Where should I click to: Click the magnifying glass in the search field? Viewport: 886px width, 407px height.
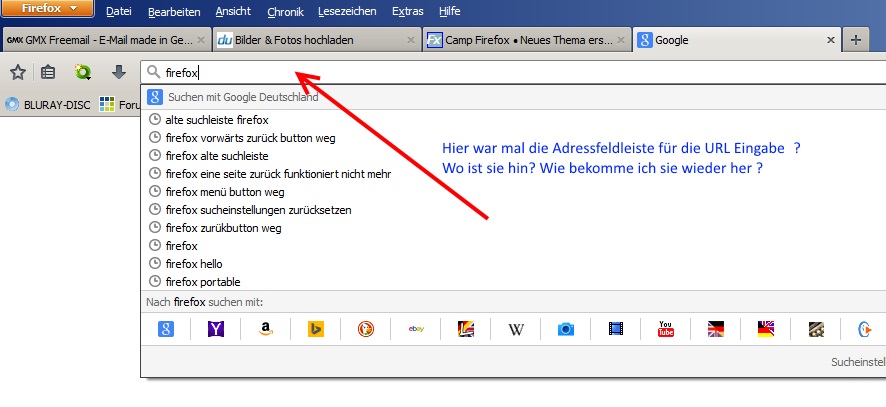(153, 72)
